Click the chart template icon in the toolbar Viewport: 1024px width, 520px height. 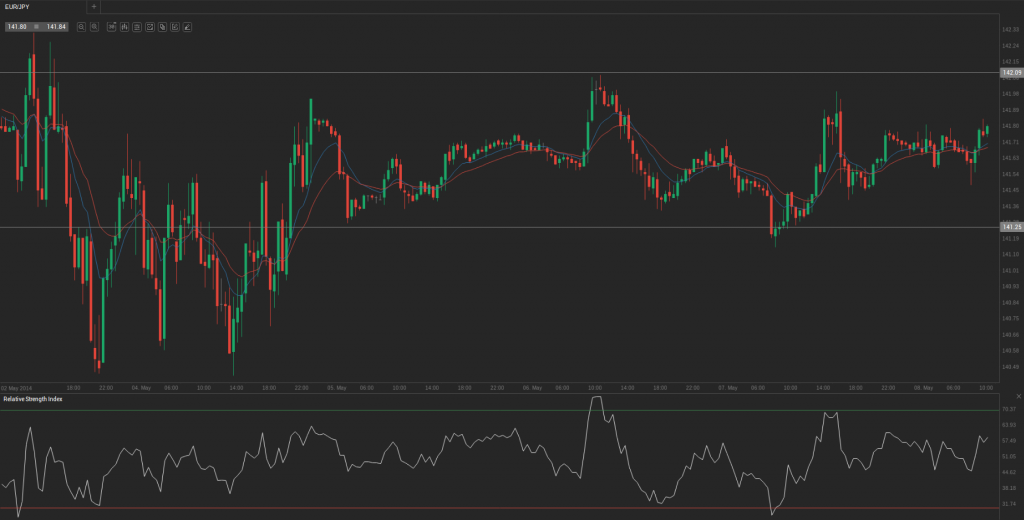pos(150,27)
